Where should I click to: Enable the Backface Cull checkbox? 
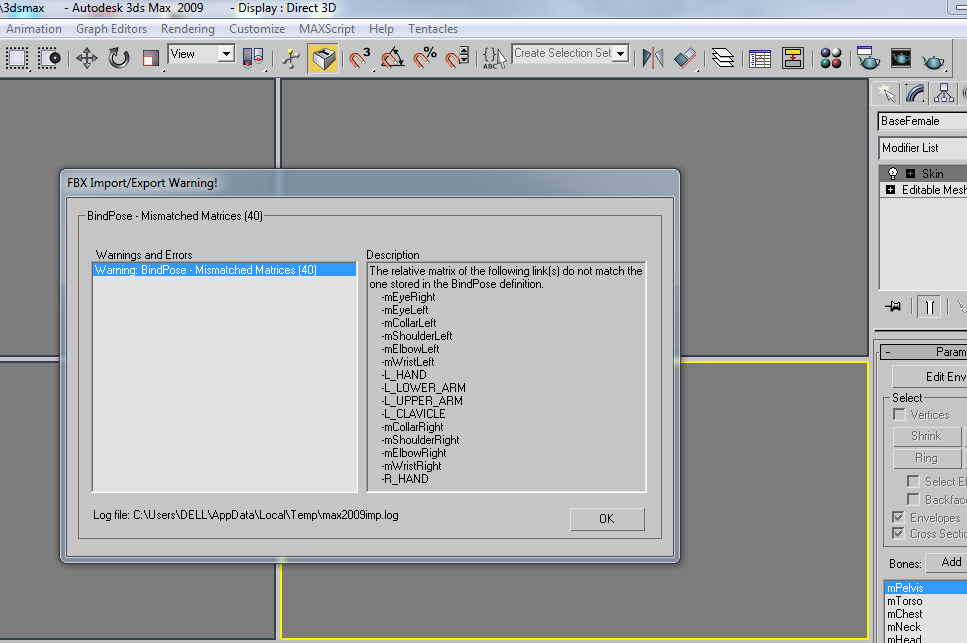(x=913, y=499)
